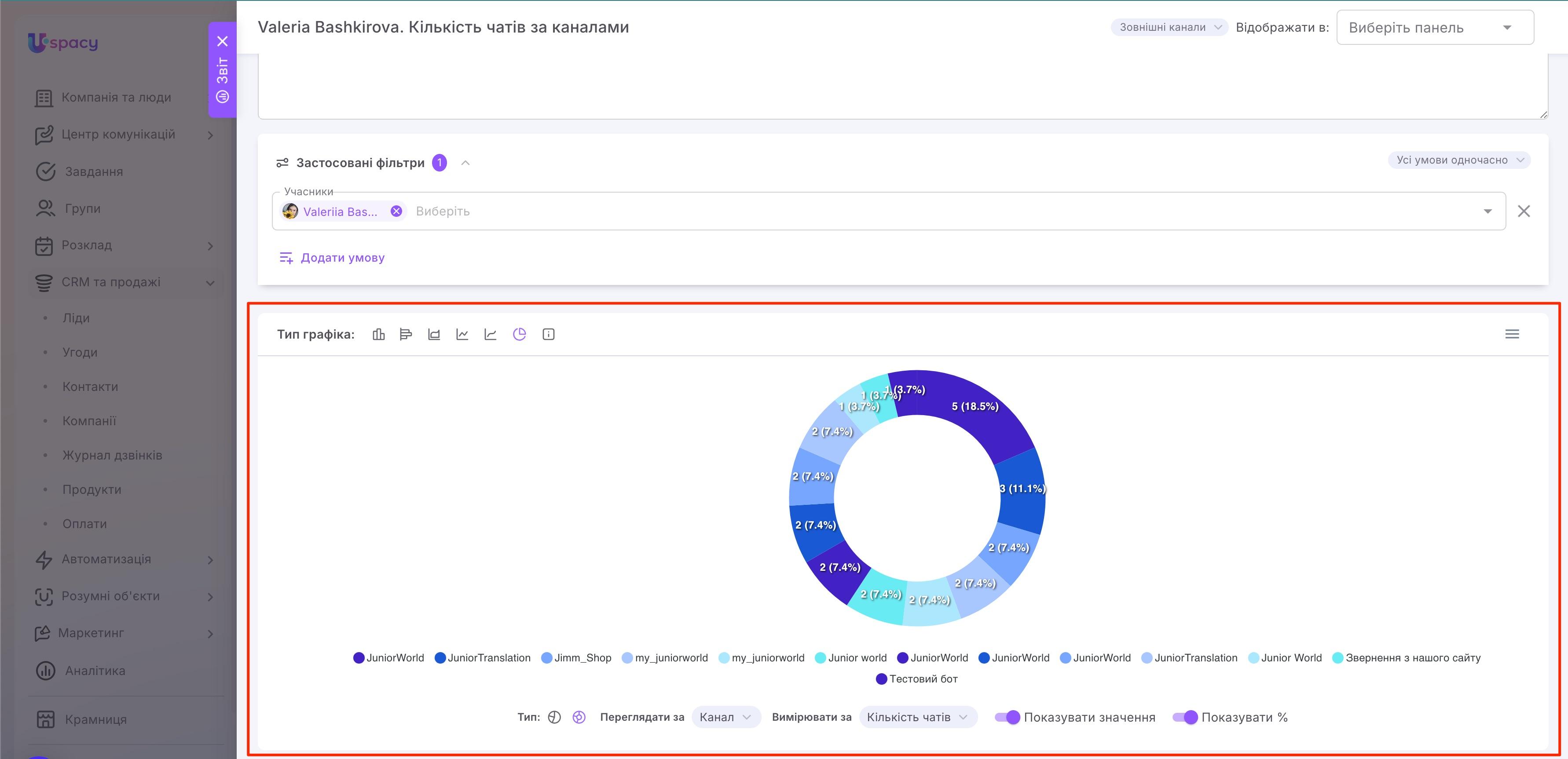Switch to the pie chart type icon

point(519,334)
